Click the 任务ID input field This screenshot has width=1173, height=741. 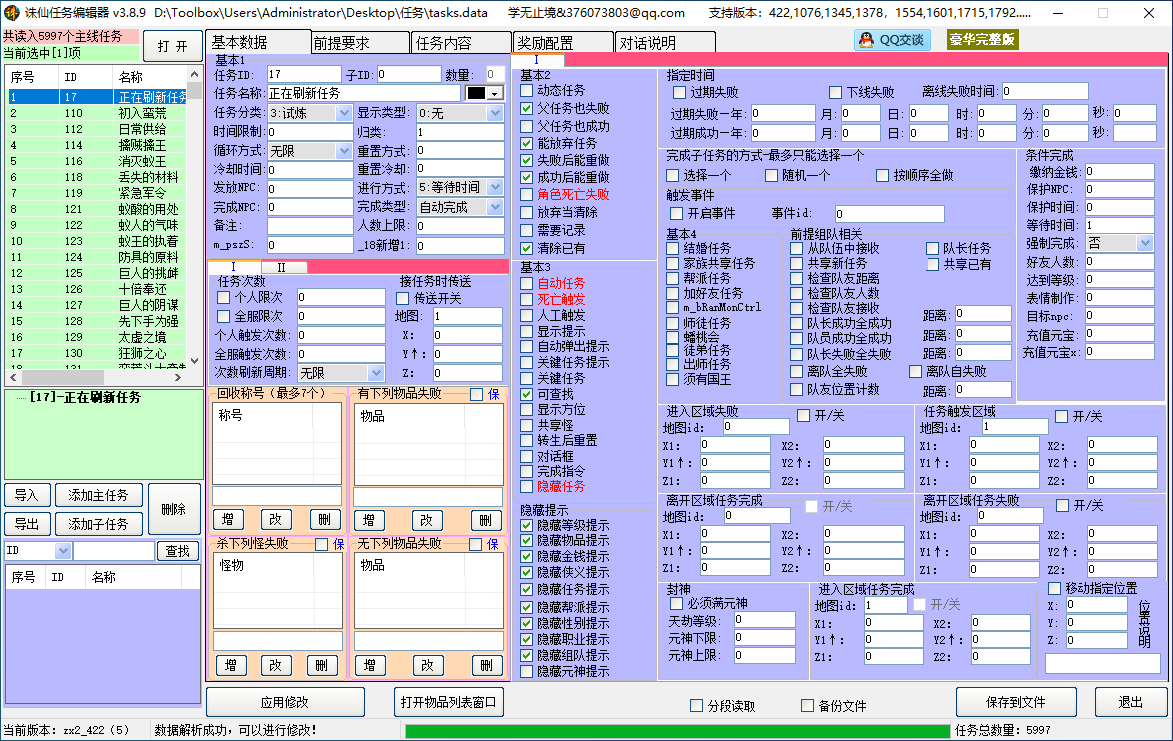coord(304,74)
